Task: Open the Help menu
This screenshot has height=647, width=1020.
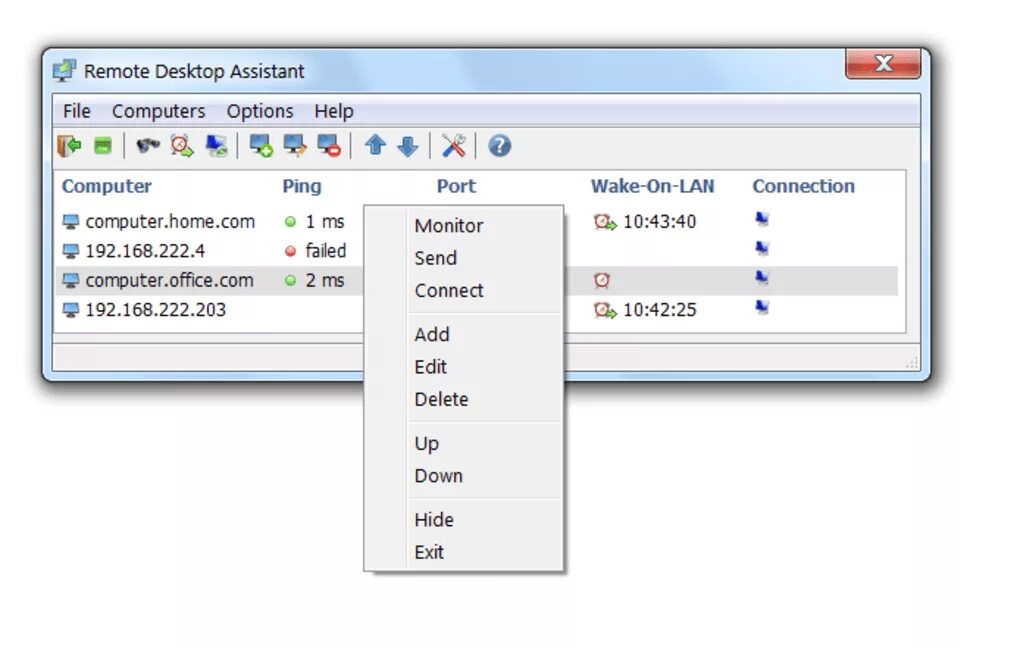Action: tap(334, 111)
